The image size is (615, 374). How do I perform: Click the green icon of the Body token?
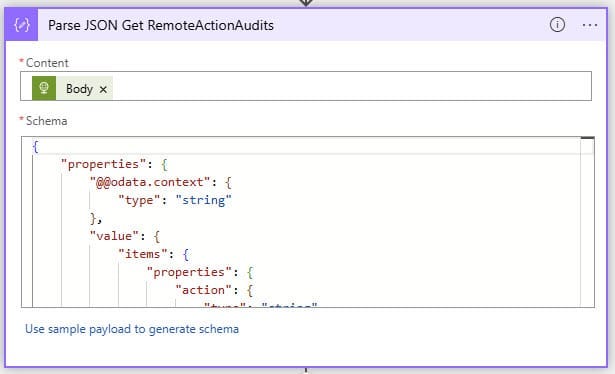tap(44, 88)
